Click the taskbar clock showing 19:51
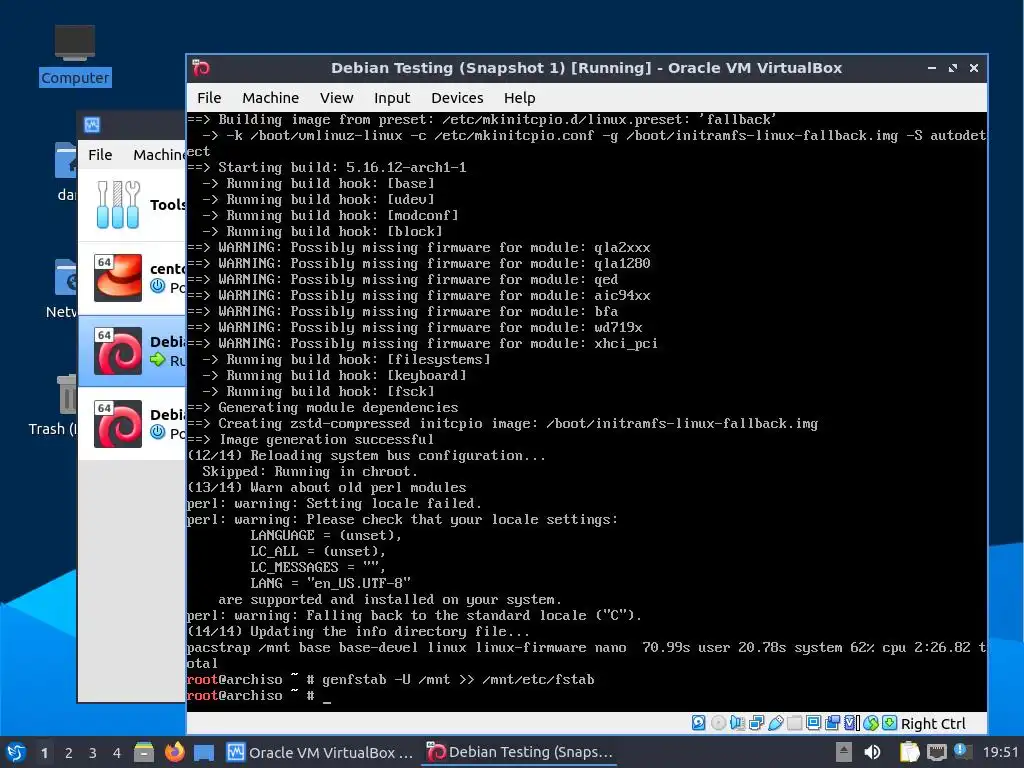Image resolution: width=1024 pixels, height=768 pixels. pyautogui.click(x=1000, y=752)
